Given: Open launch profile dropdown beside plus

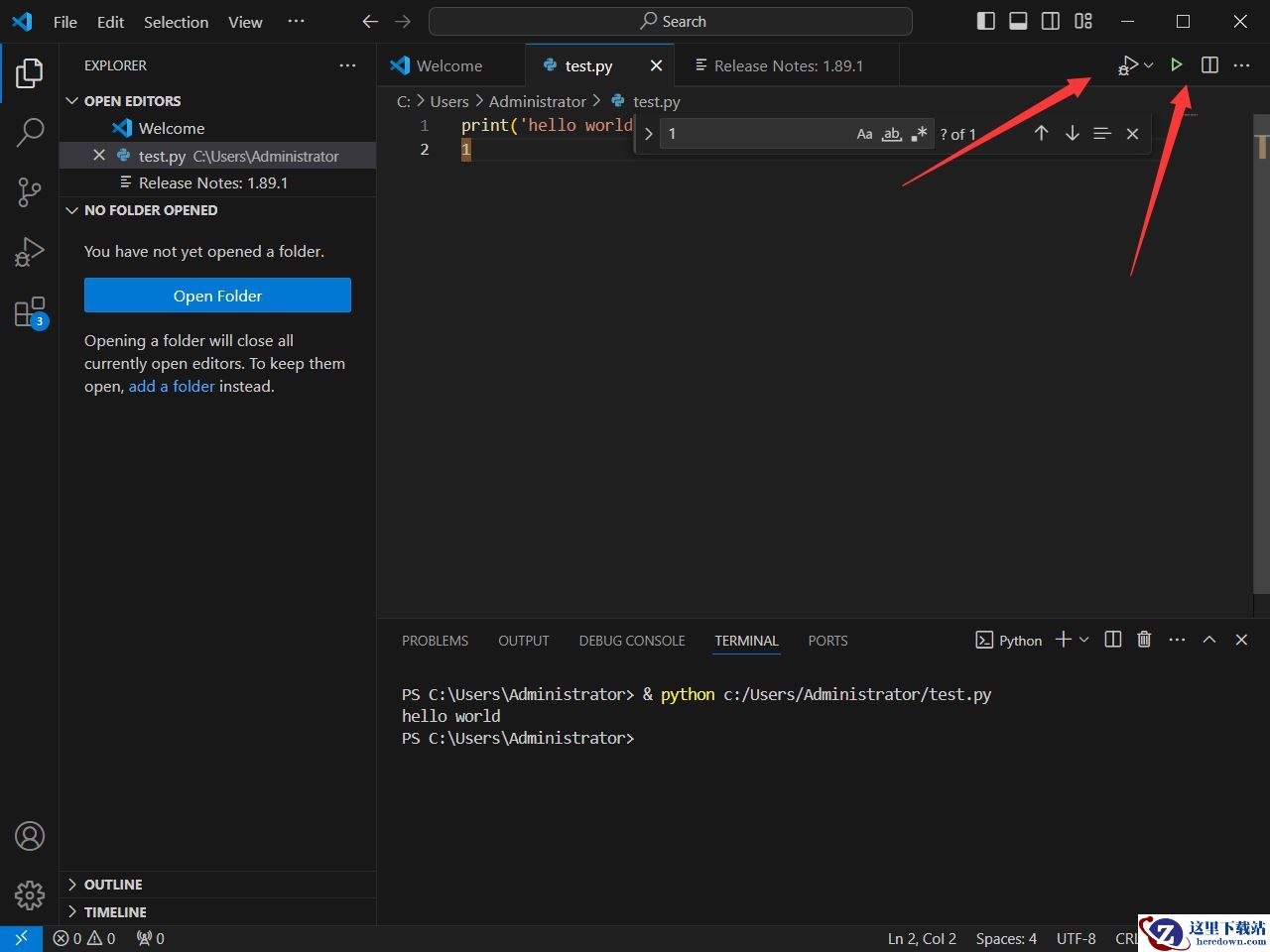Looking at the screenshot, I should (1083, 640).
